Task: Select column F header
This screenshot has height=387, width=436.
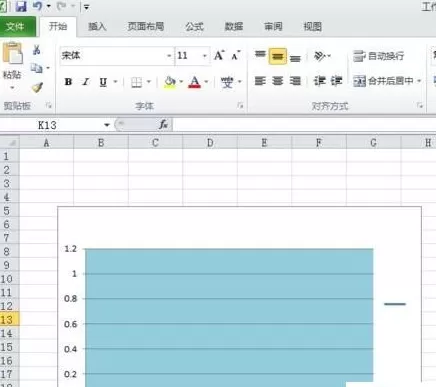Action: tap(319, 143)
